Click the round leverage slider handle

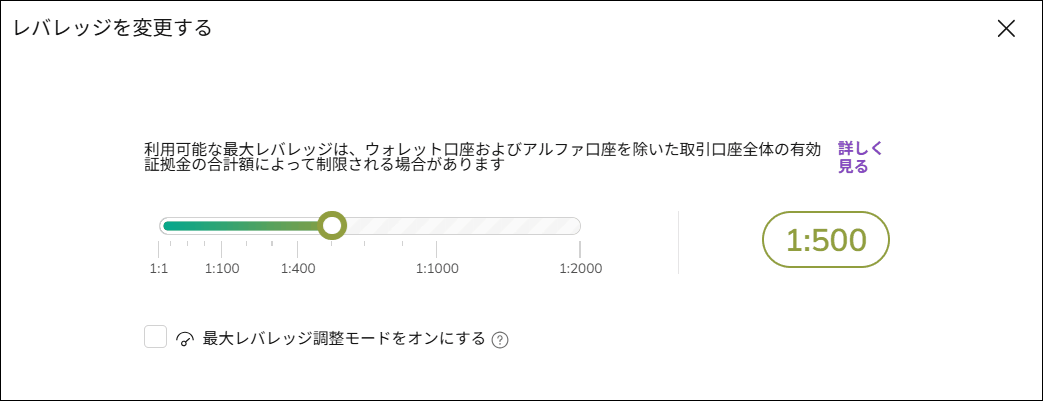[x=332, y=226]
